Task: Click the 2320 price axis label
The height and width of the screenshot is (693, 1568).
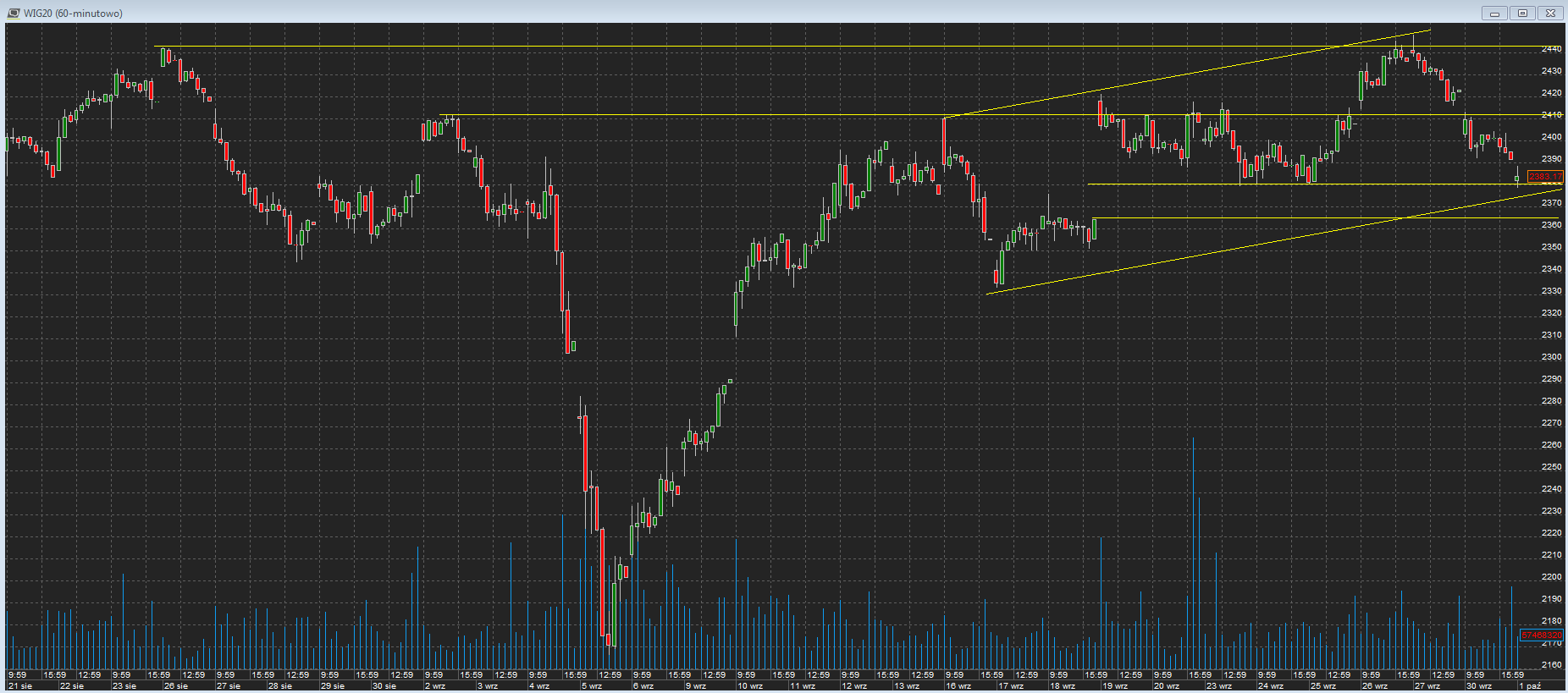Action: (x=1552, y=313)
